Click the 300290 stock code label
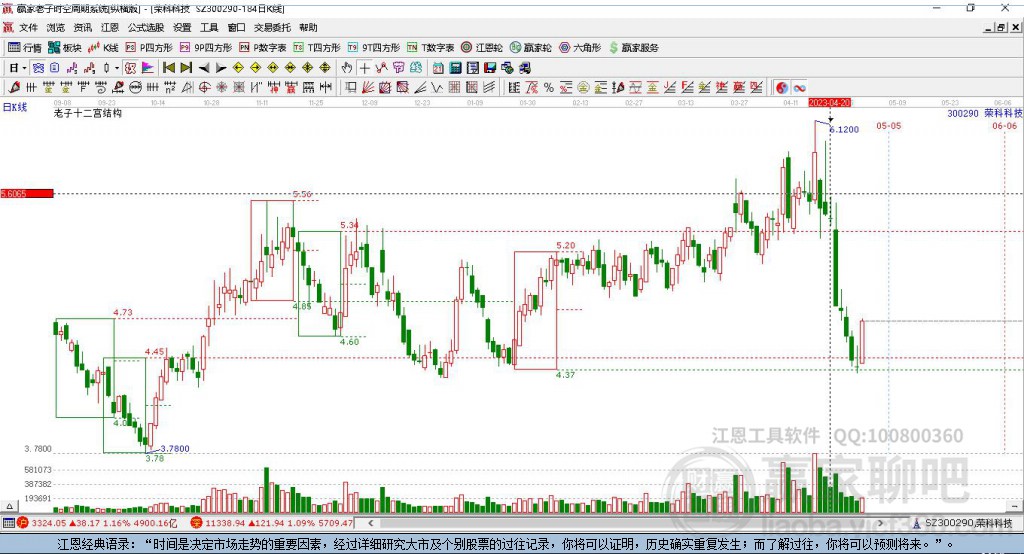The image size is (1024, 554). coord(963,113)
